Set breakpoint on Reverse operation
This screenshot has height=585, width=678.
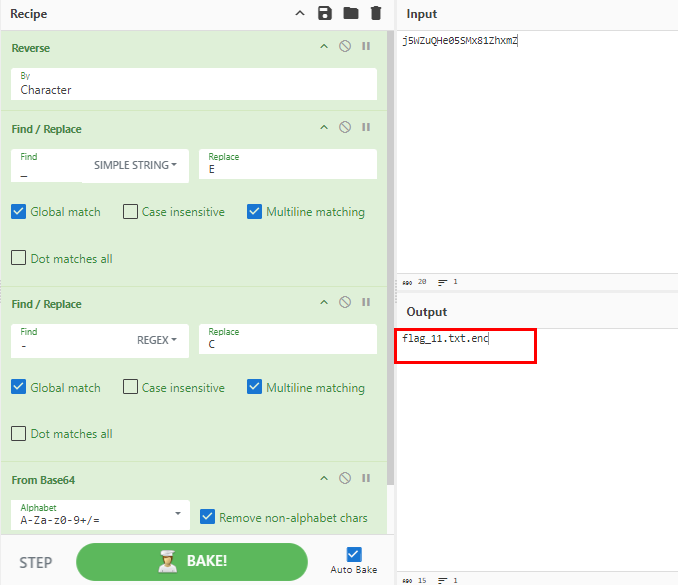(x=366, y=46)
